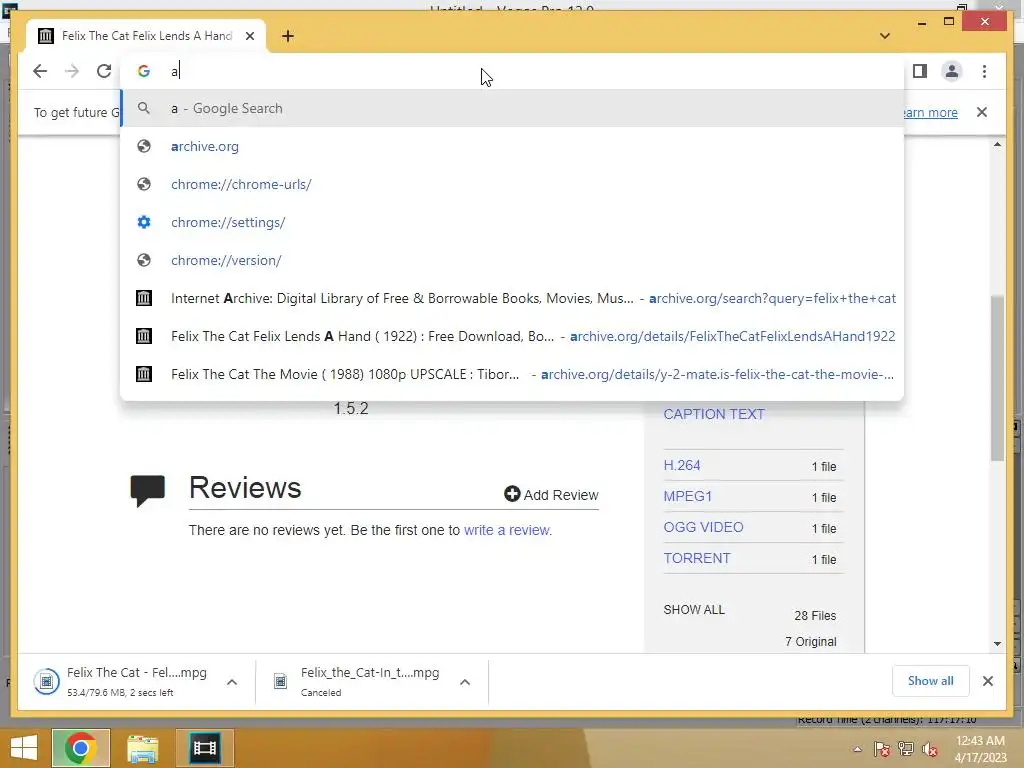This screenshot has height=768, width=1024.
Task: Click the vertical scrollbar thumb
Action: (x=997, y=379)
